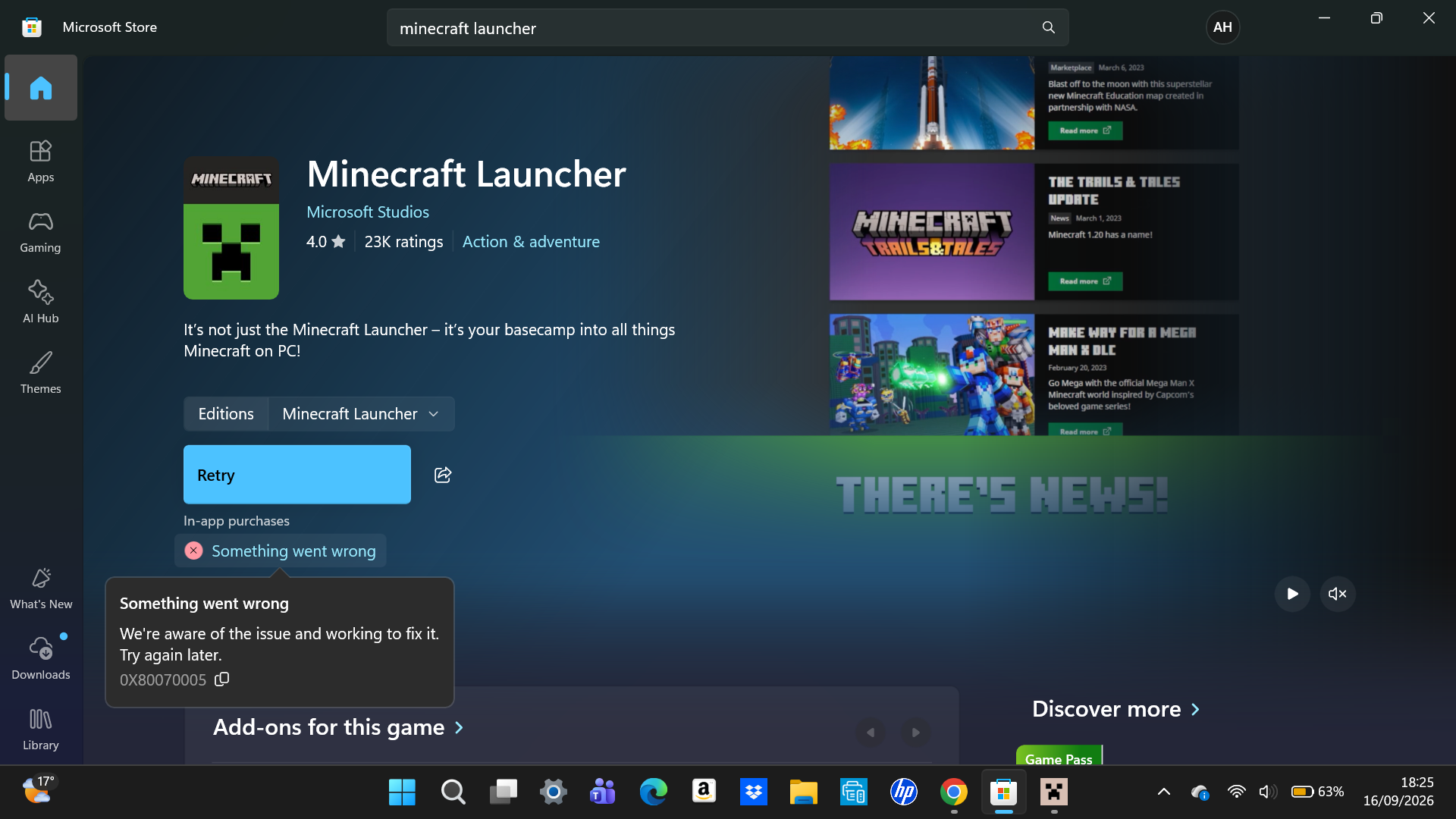1456x819 pixels.
Task: Copy error code 0X80070005
Action: [x=222, y=679]
